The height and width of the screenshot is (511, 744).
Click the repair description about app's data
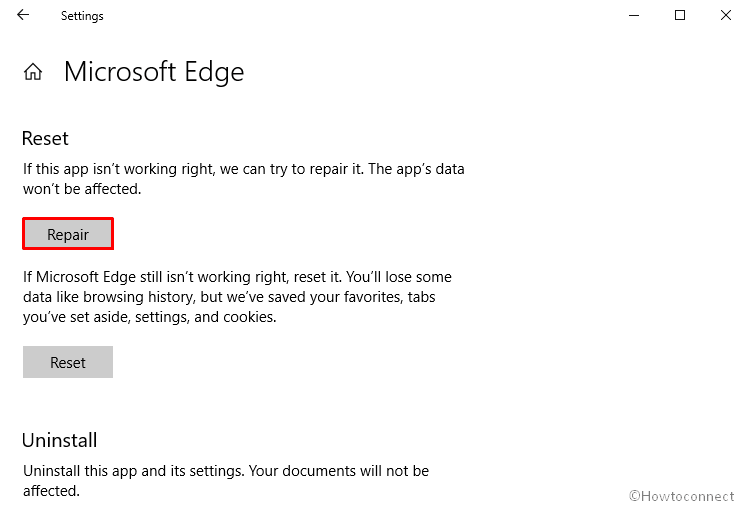tap(243, 169)
